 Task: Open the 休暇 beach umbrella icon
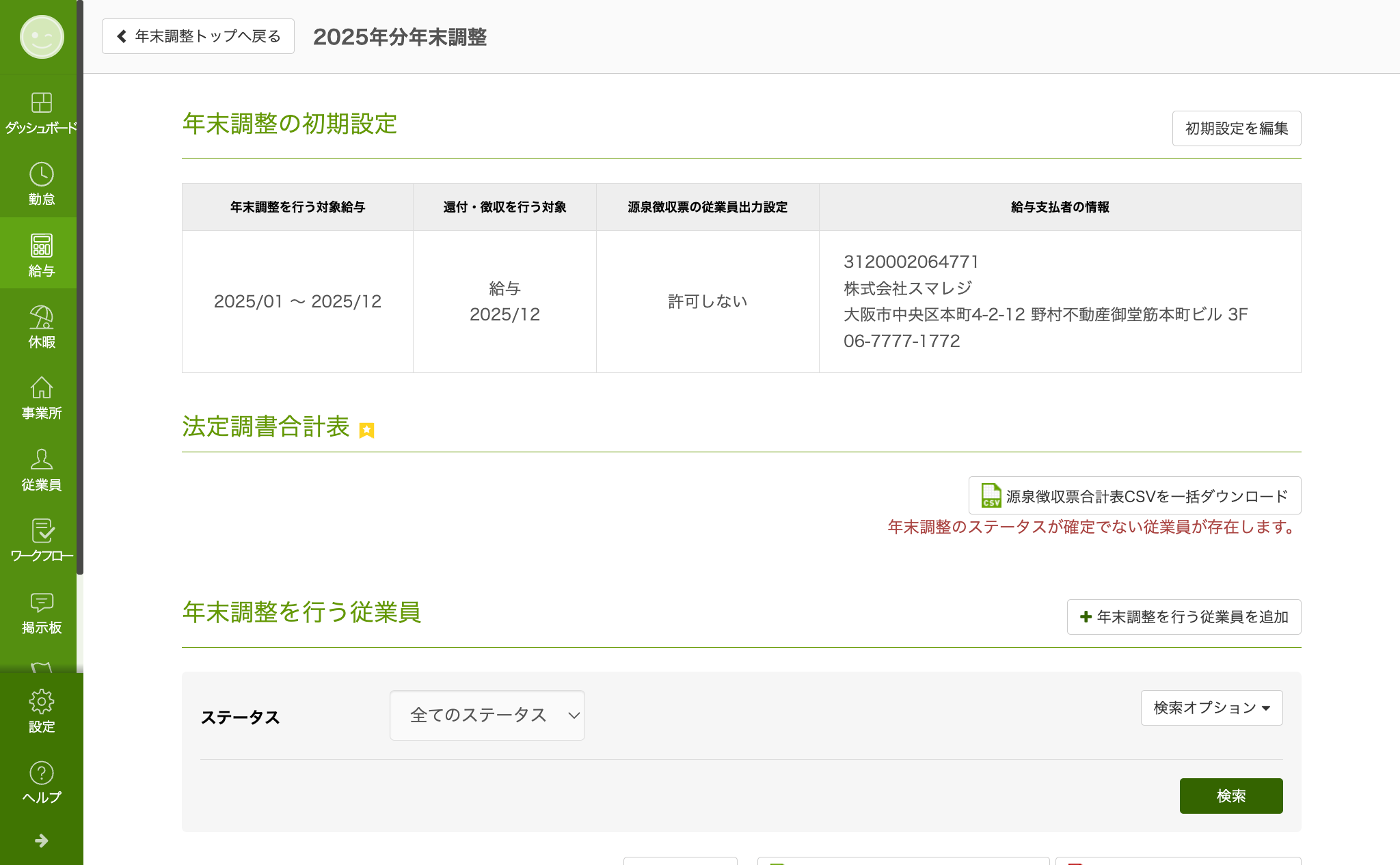tap(41, 317)
